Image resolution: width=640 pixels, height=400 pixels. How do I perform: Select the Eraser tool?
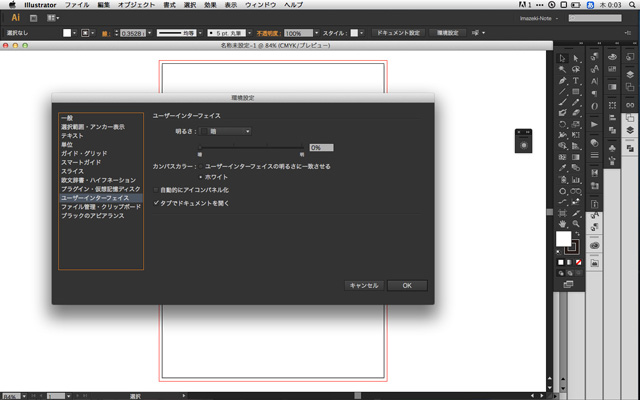click(576, 113)
